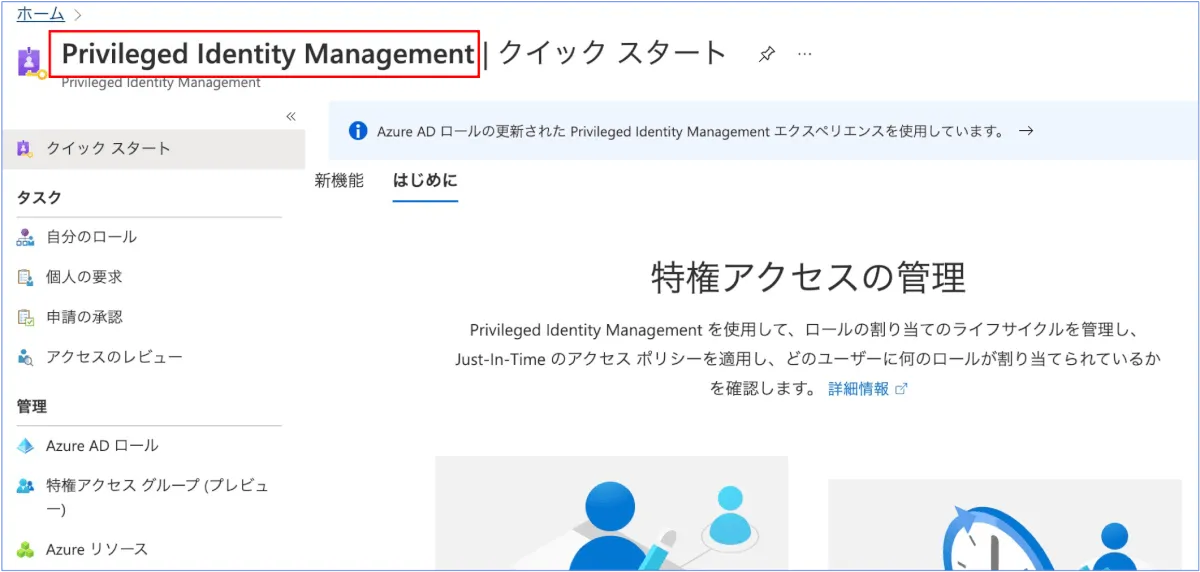Viewport: 1200px width, 572px height.
Task: Click the アクセスのレビュー icon
Action: coord(25,357)
